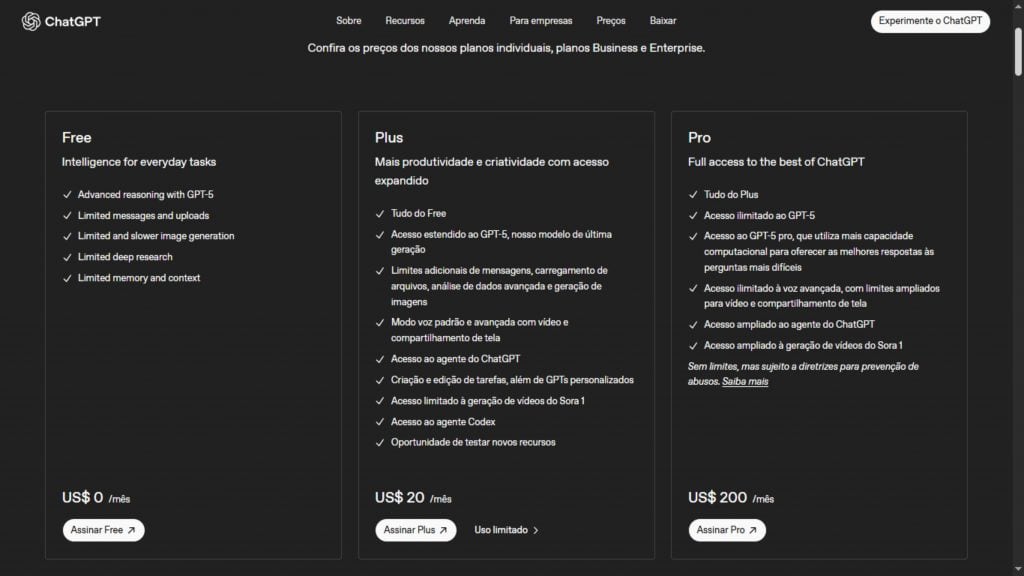This screenshot has height=576, width=1024.
Task: Open the Recursos menu
Action: 405,21
